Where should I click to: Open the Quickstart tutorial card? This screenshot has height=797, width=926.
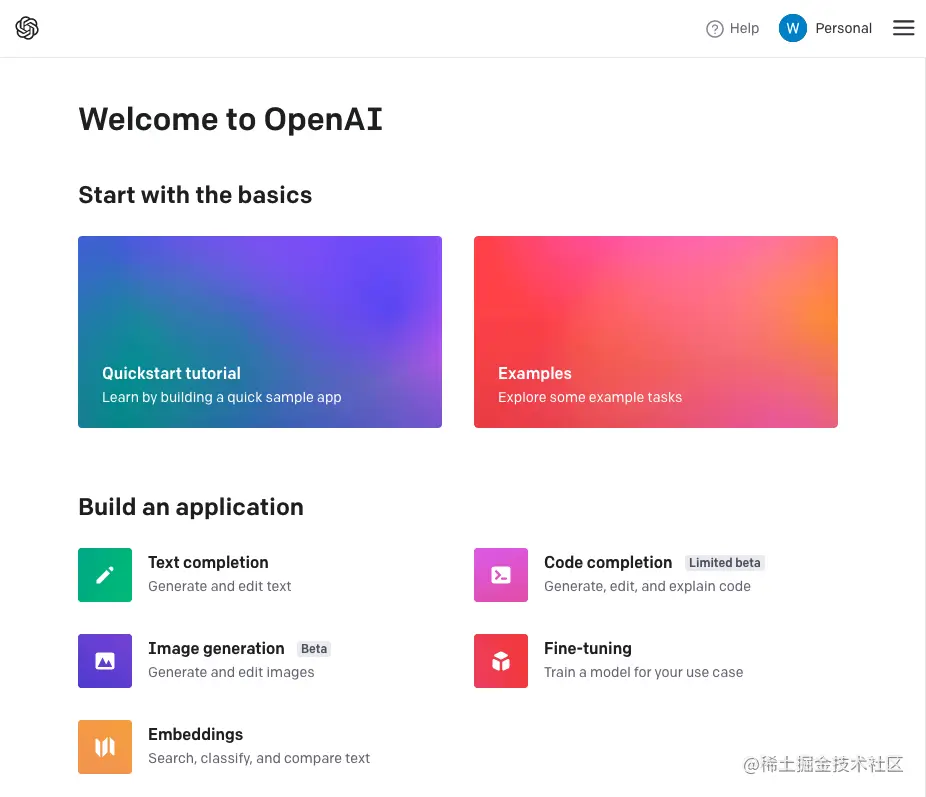[x=260, y=332]
